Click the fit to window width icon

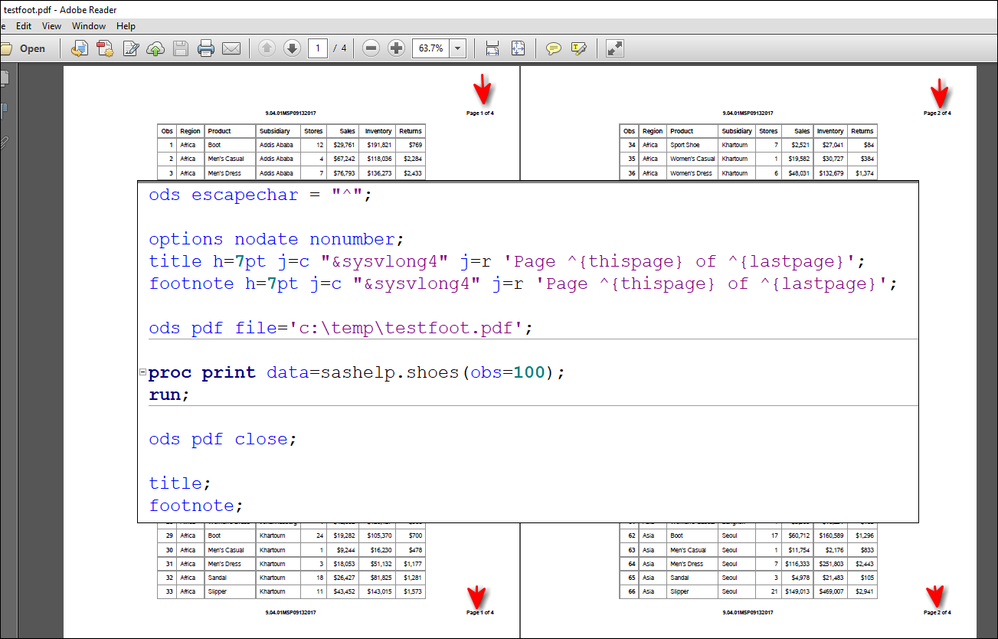click(492, 48)
